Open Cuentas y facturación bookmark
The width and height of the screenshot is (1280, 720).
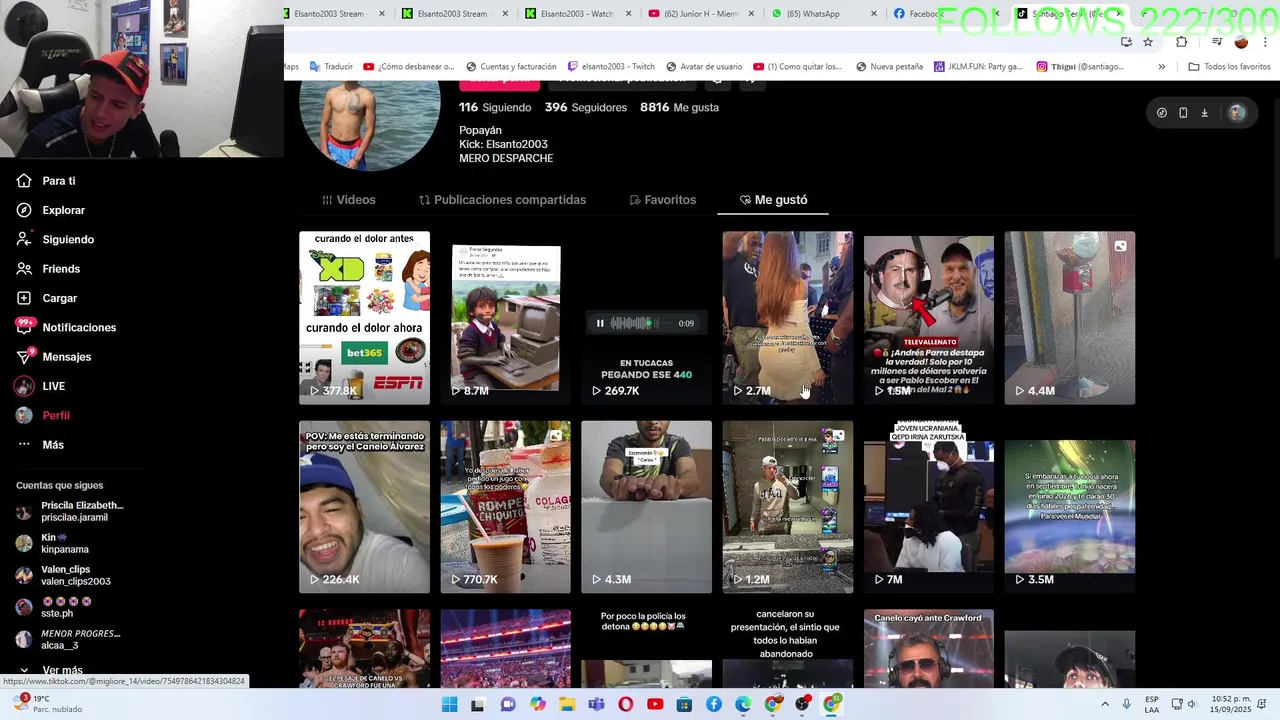click(x=510, y=67)
